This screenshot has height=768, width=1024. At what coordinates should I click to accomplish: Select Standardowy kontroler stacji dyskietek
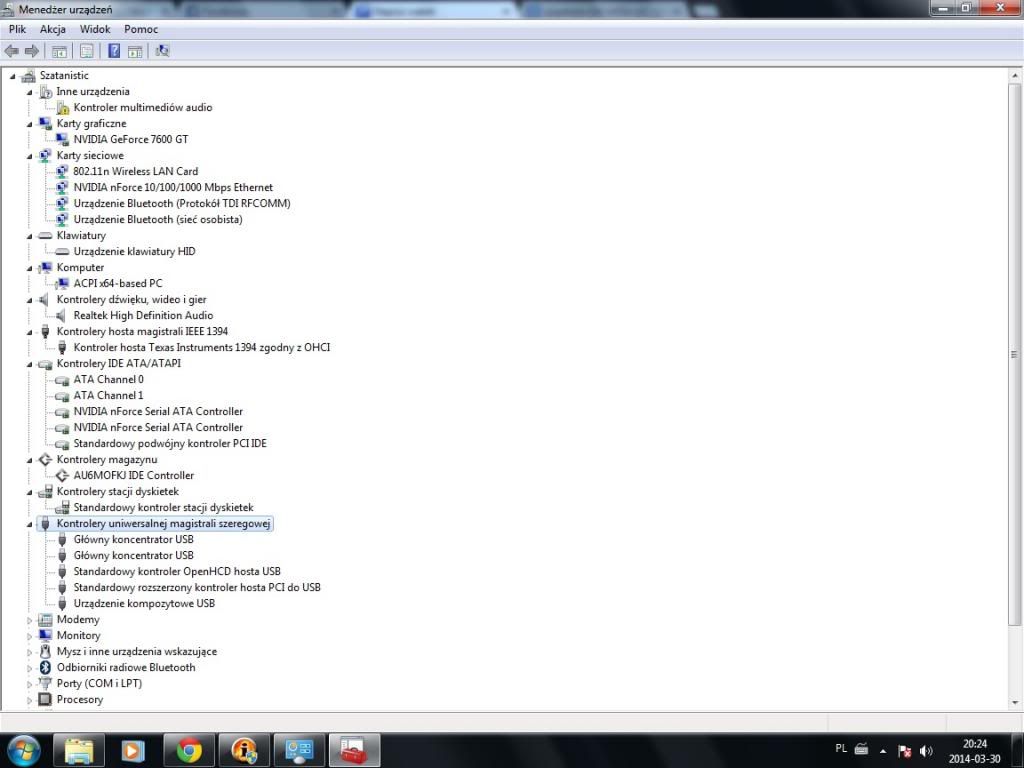163,507
